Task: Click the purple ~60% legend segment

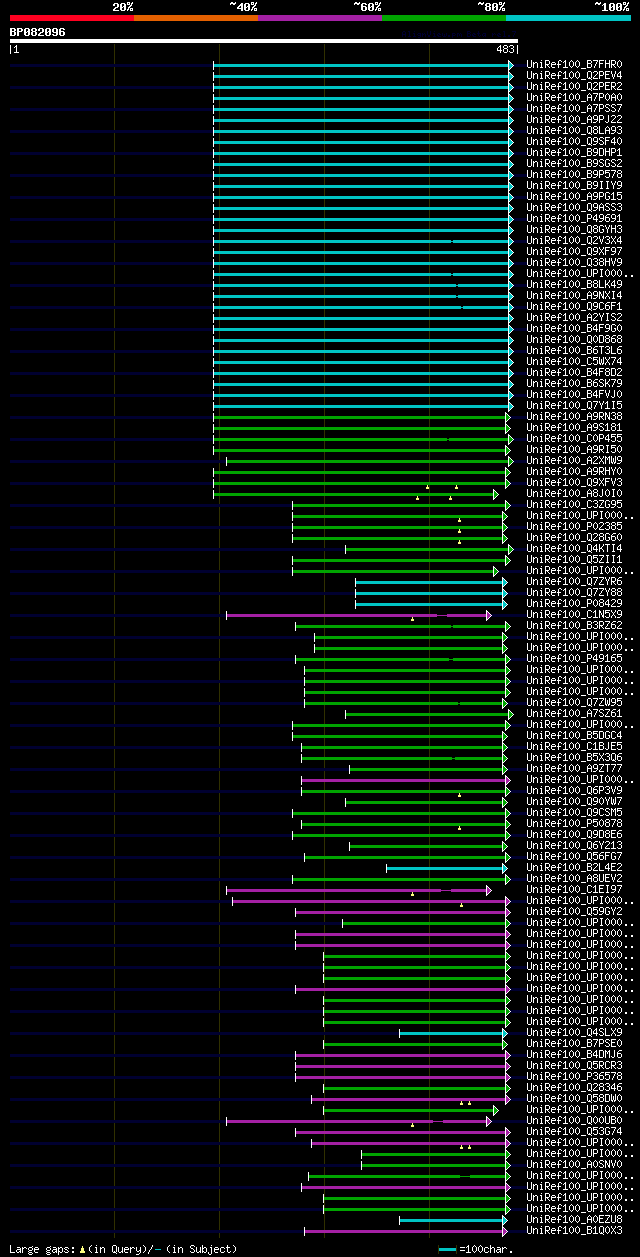Action: [319, 18]
